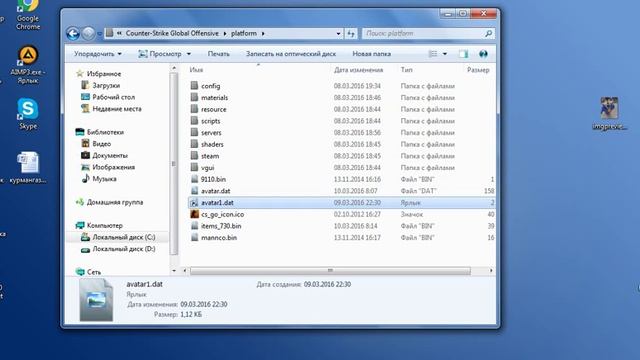Open the AIMP3.exe desktop shortcut
The image size is (640, 360).
[x=28, y=64]
